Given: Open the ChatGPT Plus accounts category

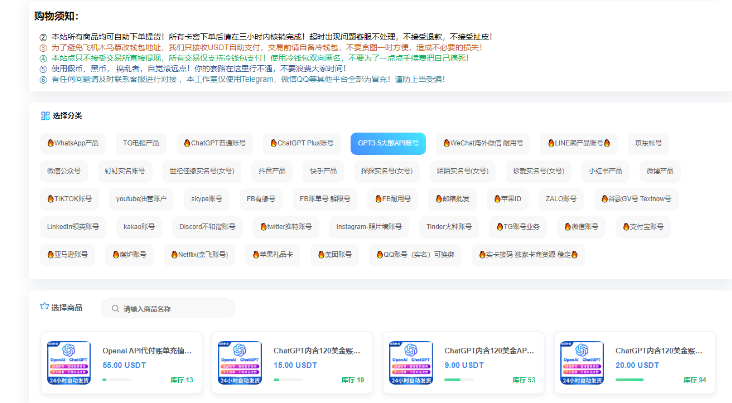Looking at the screenshot, I should pos(302,143).
